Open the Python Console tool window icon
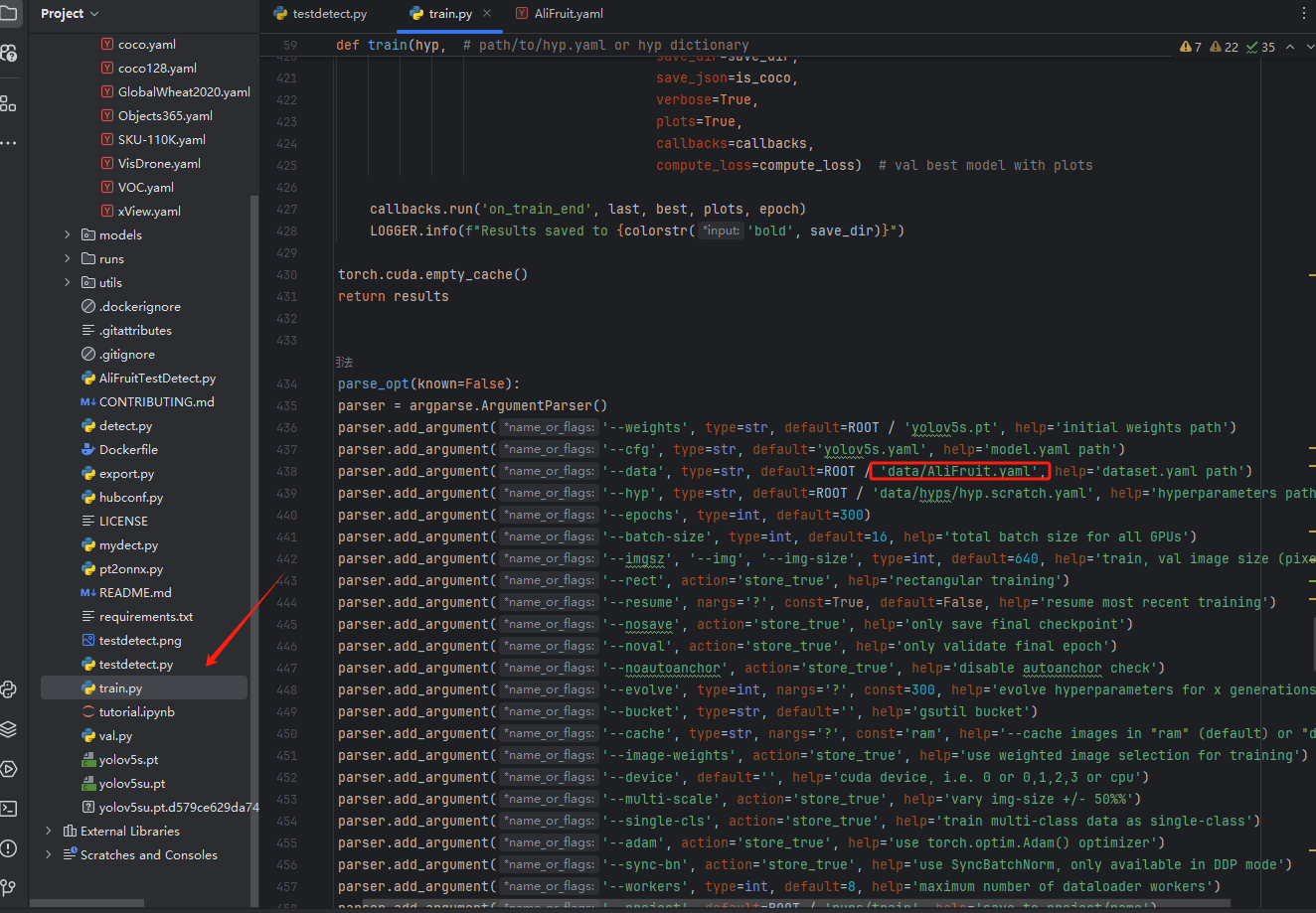The image size is (1316, 913). (9, 688)
